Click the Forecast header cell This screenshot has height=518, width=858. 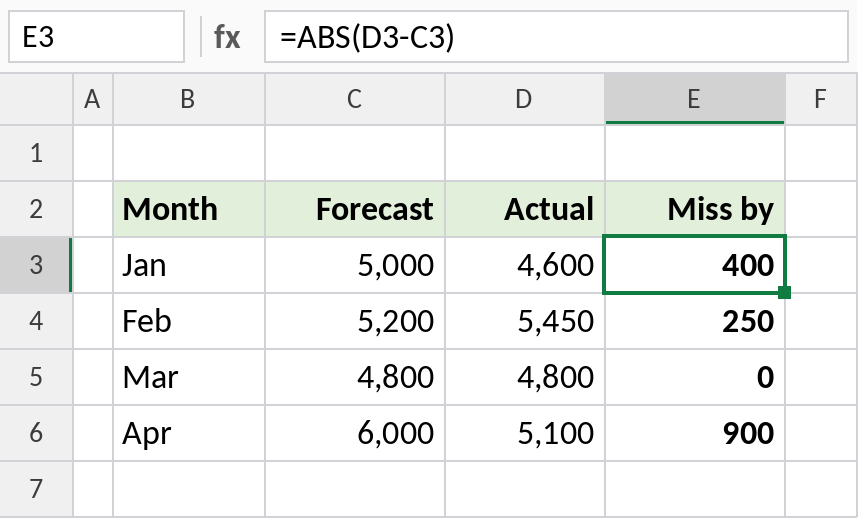(355, 209)
